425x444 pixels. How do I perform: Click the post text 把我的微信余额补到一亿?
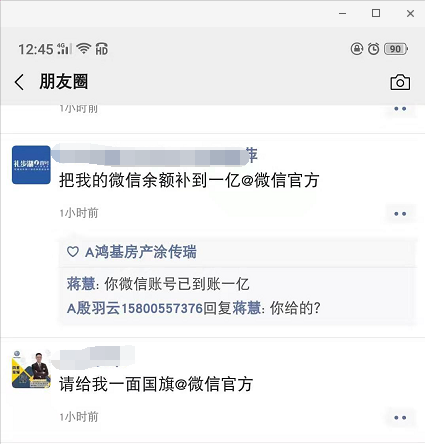(150, 180)
